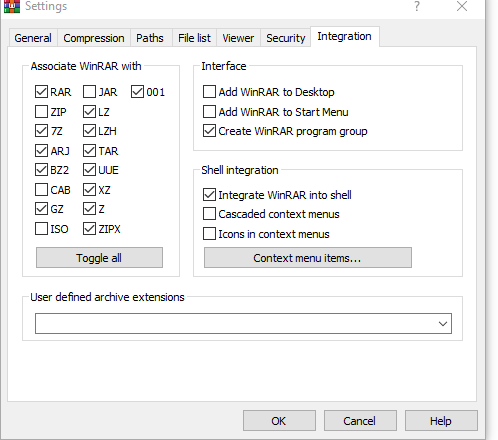The image size is (498, 440).
Task: Switch to the General tab
Action: (33, 38)
